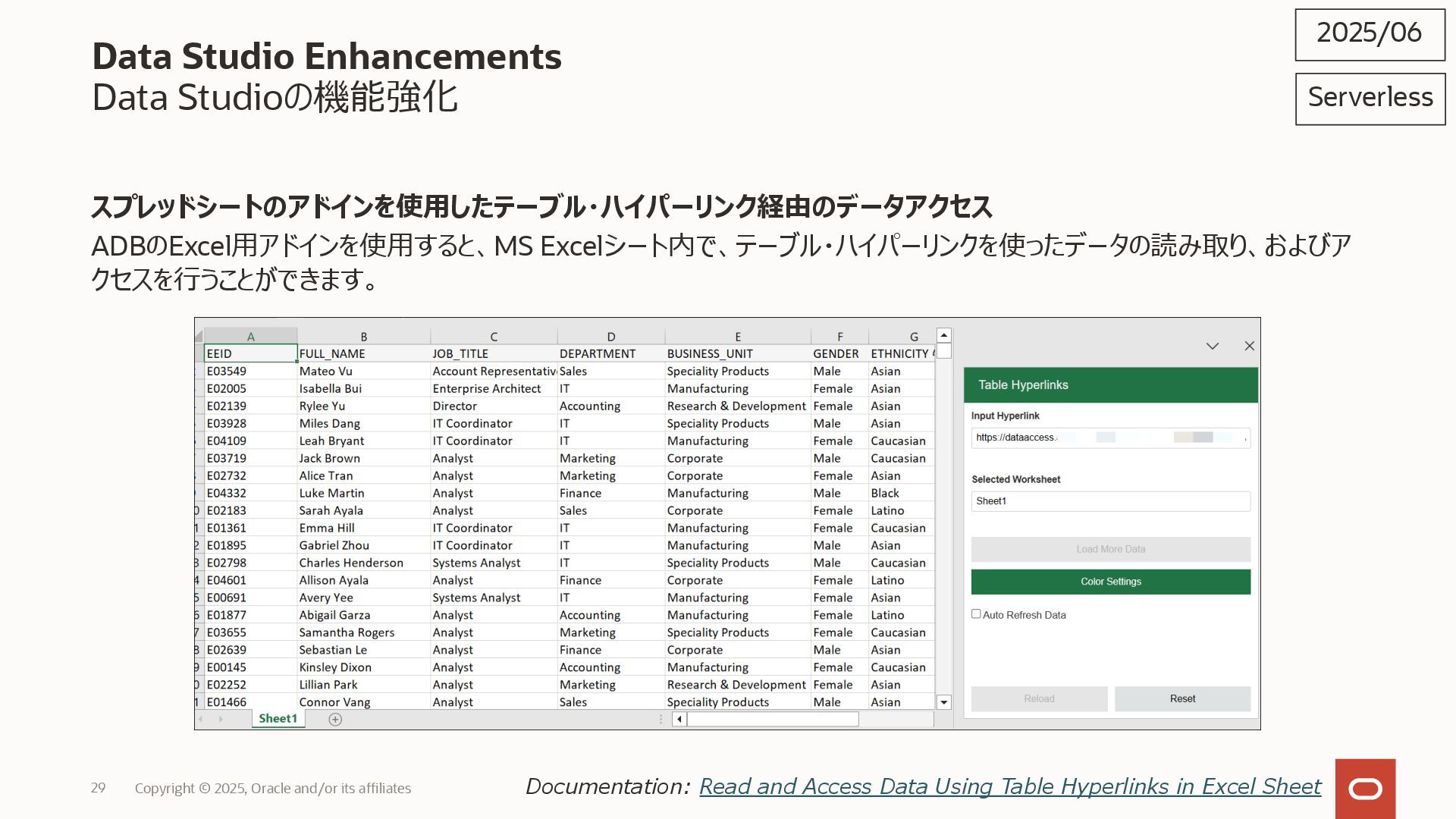The image size is (1456, 819).
Task: Click previous sheet navigation arrow
Action: pyautogui.click(x=202, y=719)
